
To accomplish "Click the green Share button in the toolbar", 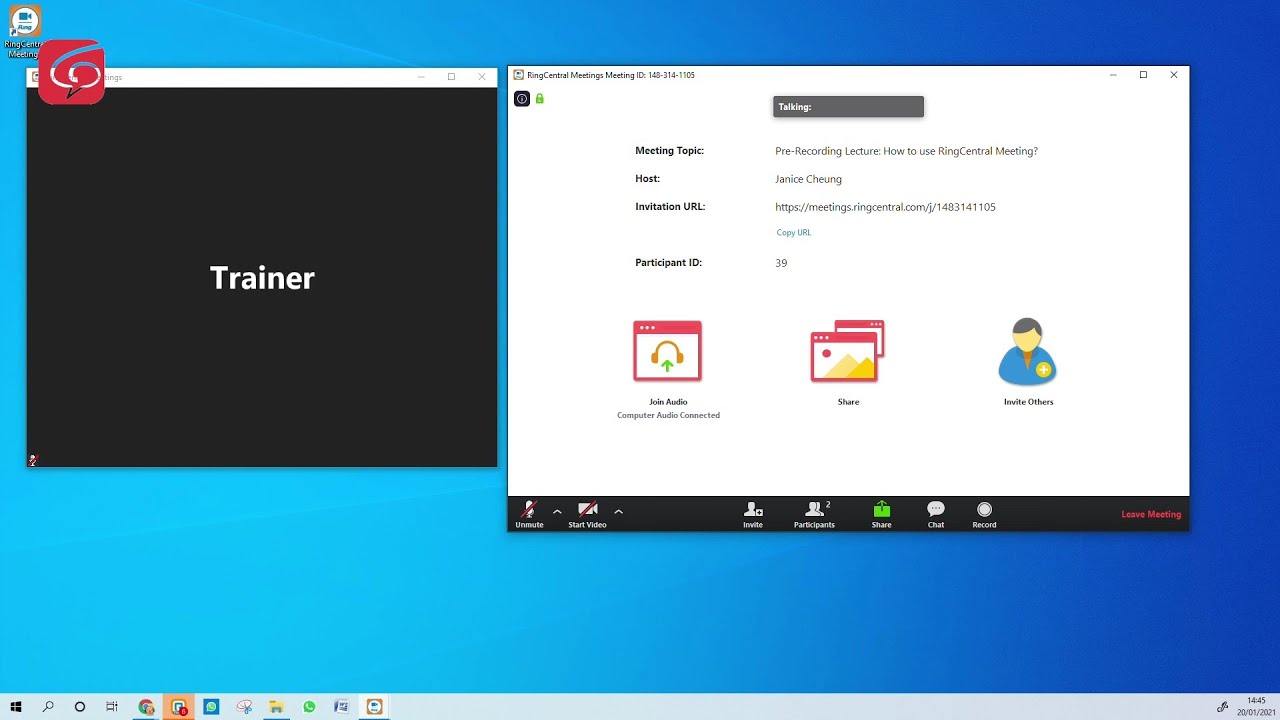I will (881, 515).
